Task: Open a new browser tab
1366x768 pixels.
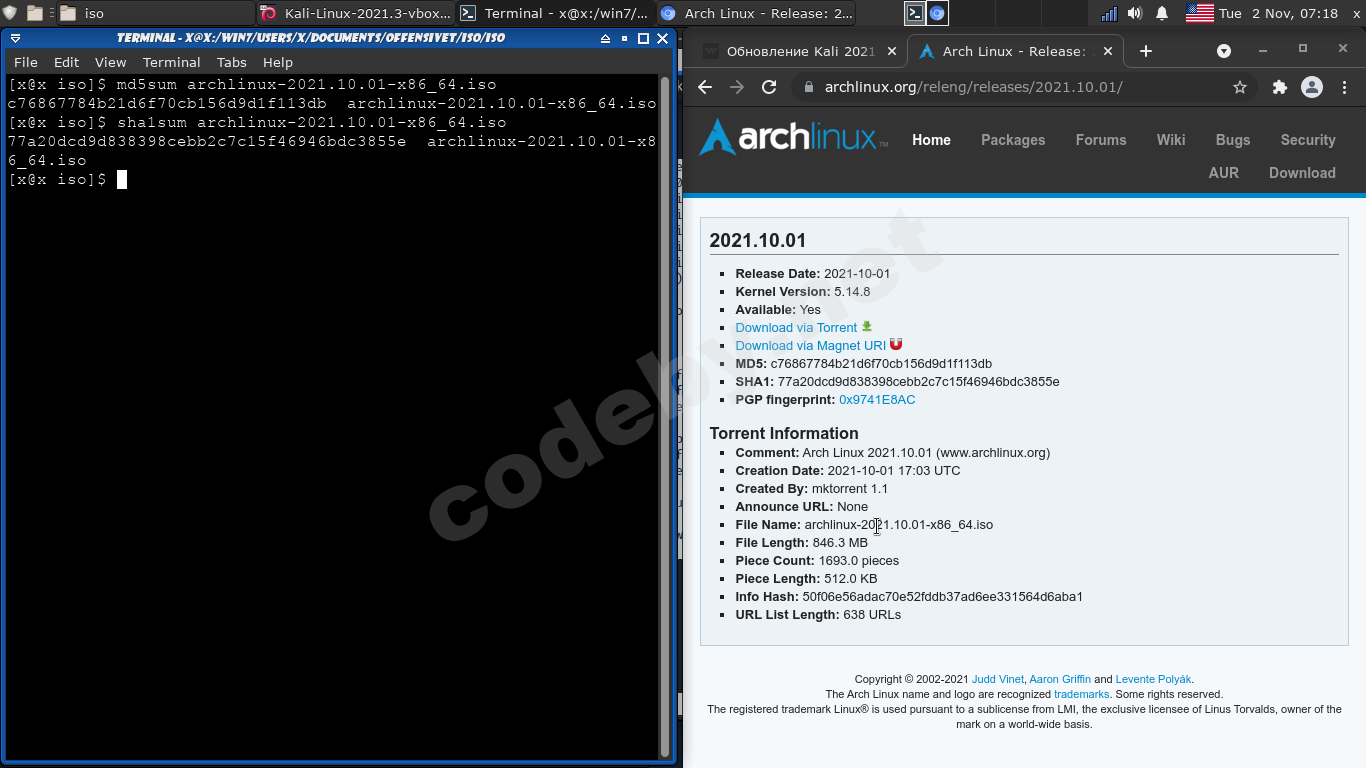Action: 1146,51
